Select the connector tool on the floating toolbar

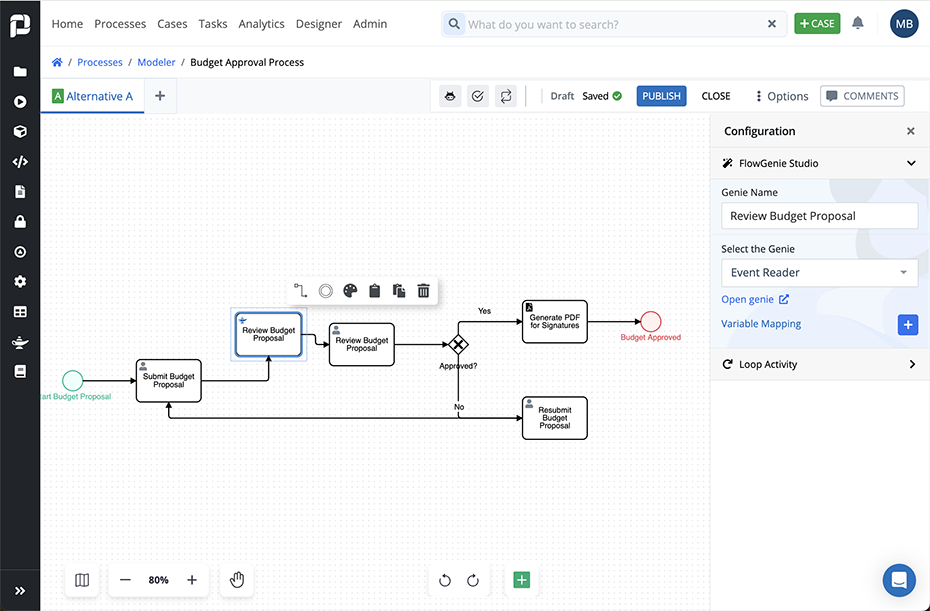click(x=300, y=290)
